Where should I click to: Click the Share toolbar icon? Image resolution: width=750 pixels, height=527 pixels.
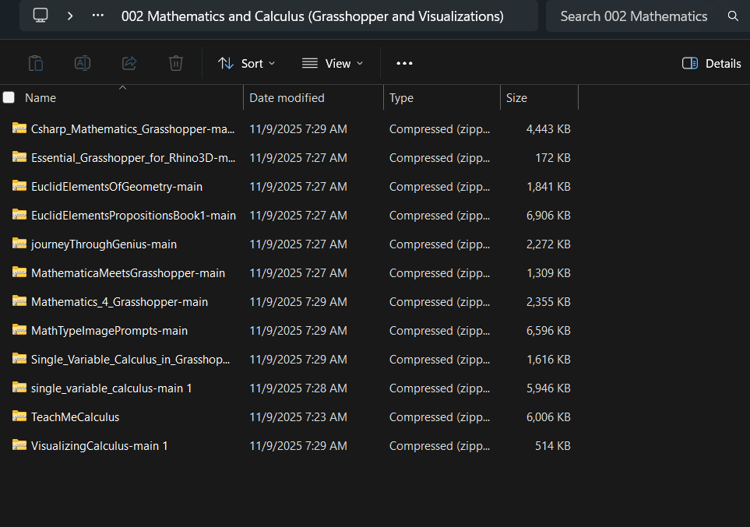point(129,63)
